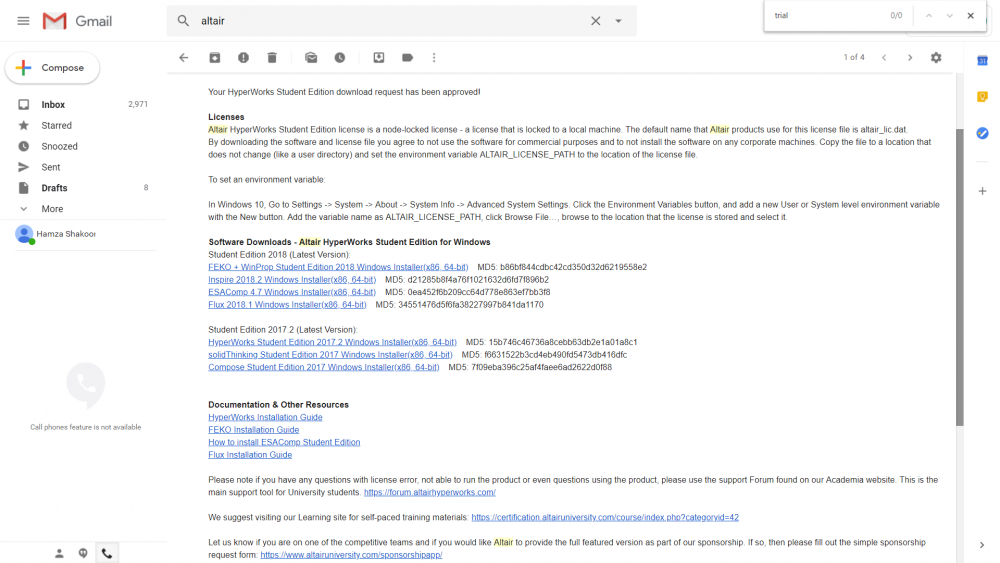Click the search magnifier icon

[x=183, y=21]
